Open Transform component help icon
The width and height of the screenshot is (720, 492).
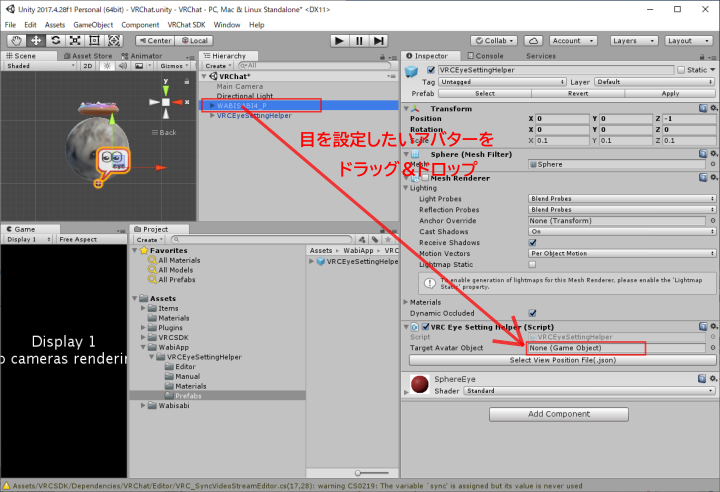click(703, 108)
